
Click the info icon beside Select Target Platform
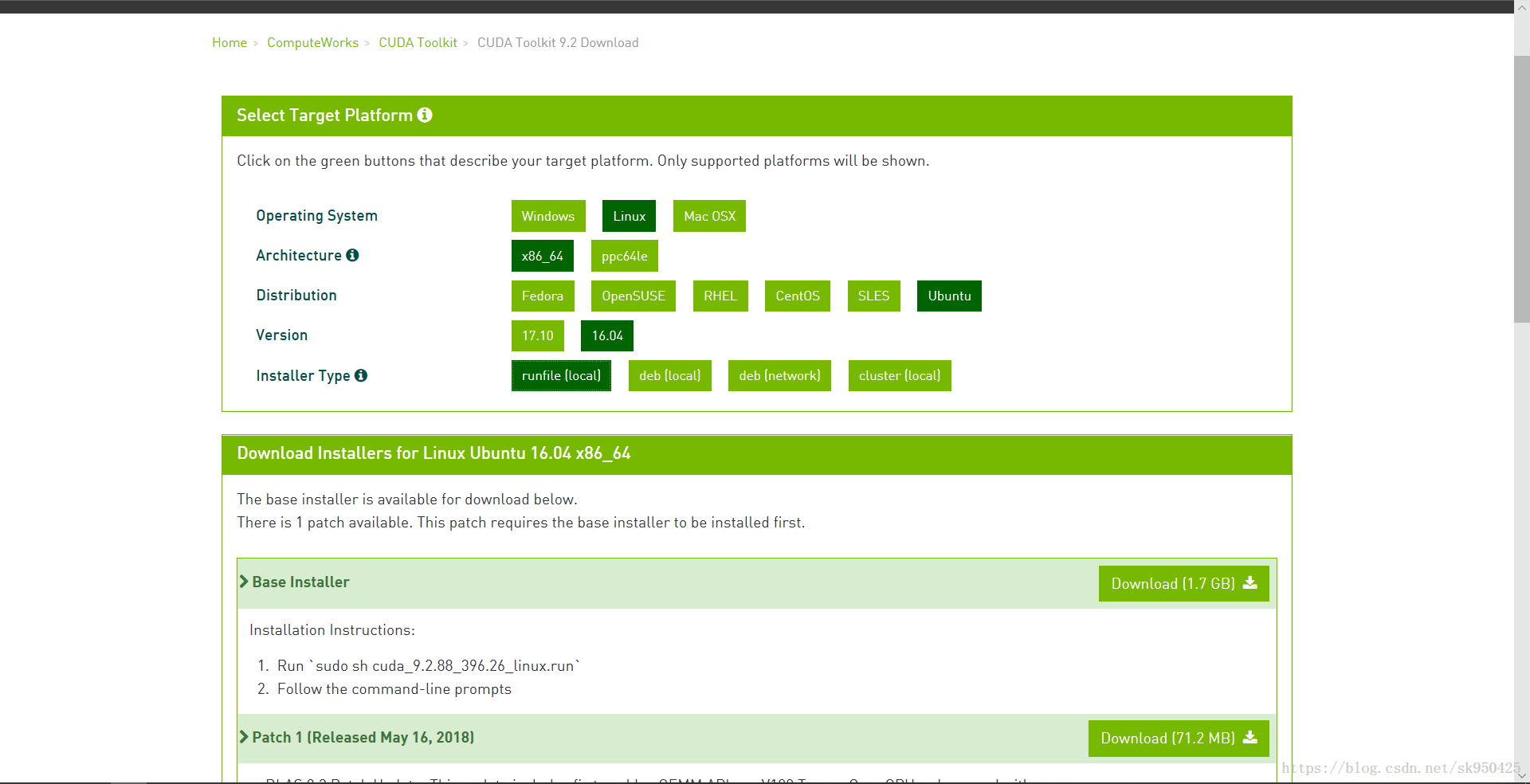tap(425, 115)
